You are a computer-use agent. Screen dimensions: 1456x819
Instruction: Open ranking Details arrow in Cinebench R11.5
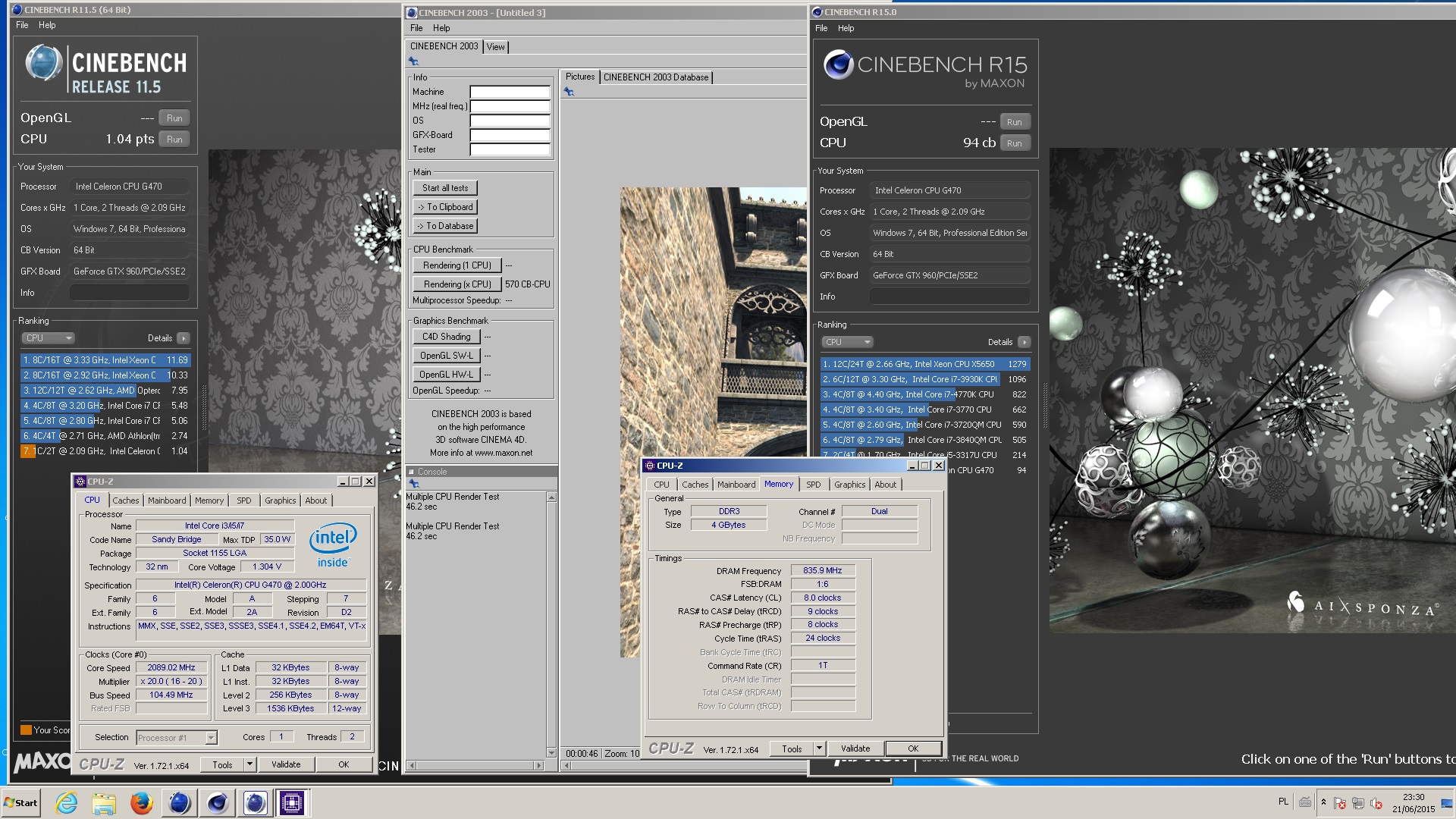(184, 338)
